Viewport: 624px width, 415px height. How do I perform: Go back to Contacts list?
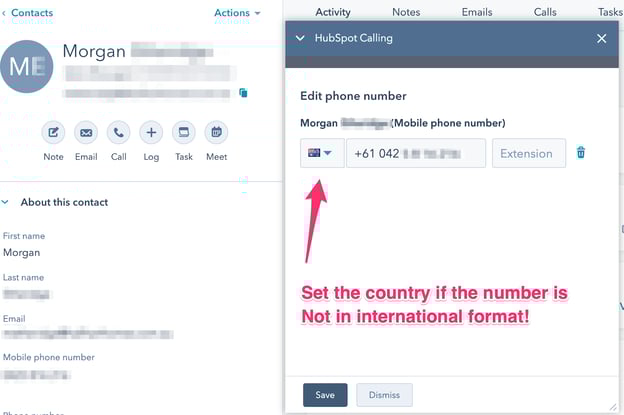tap(30, 13)
